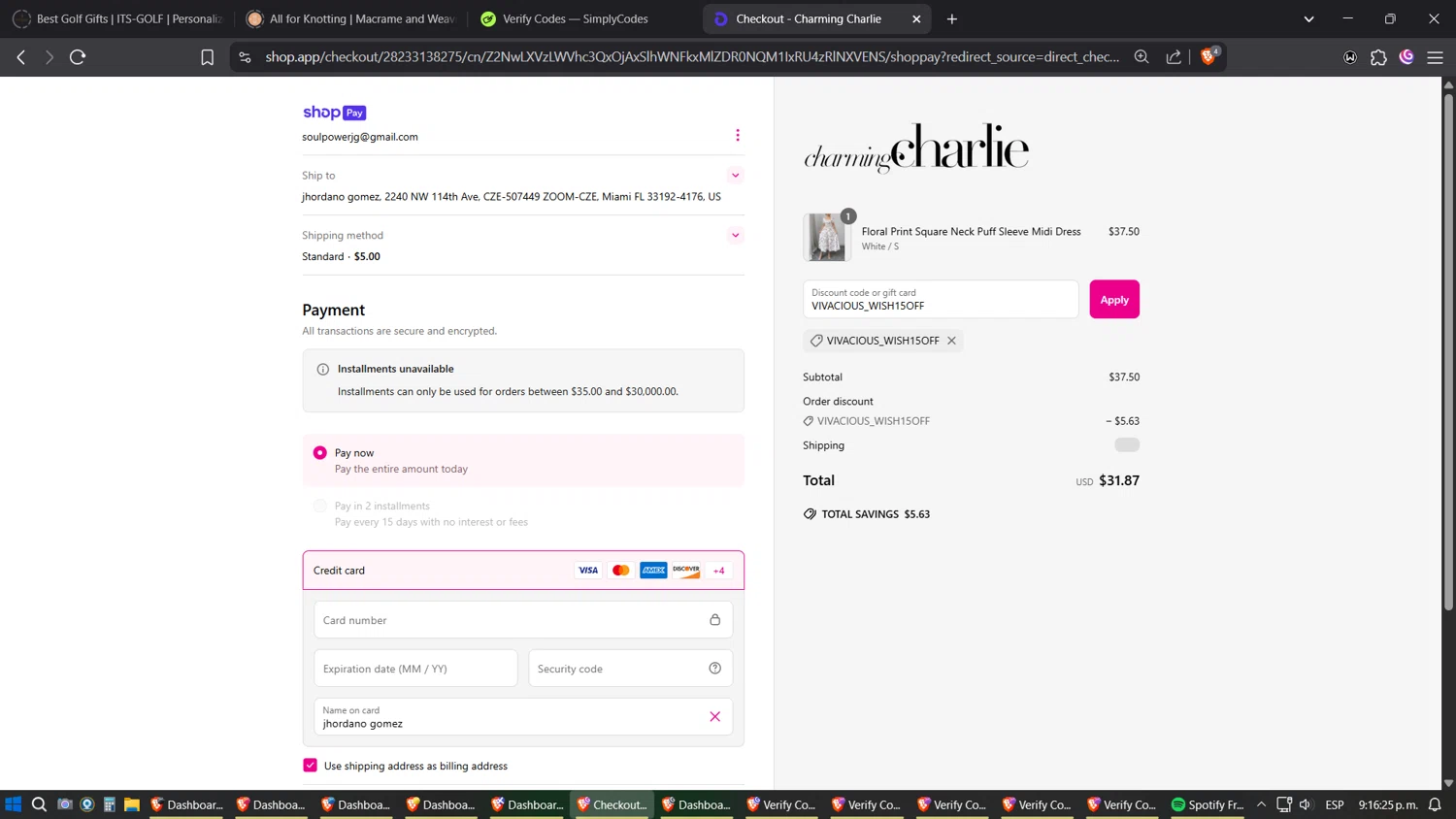Focus the security code field
The image size is (1456, 819).
click(630, 669)
